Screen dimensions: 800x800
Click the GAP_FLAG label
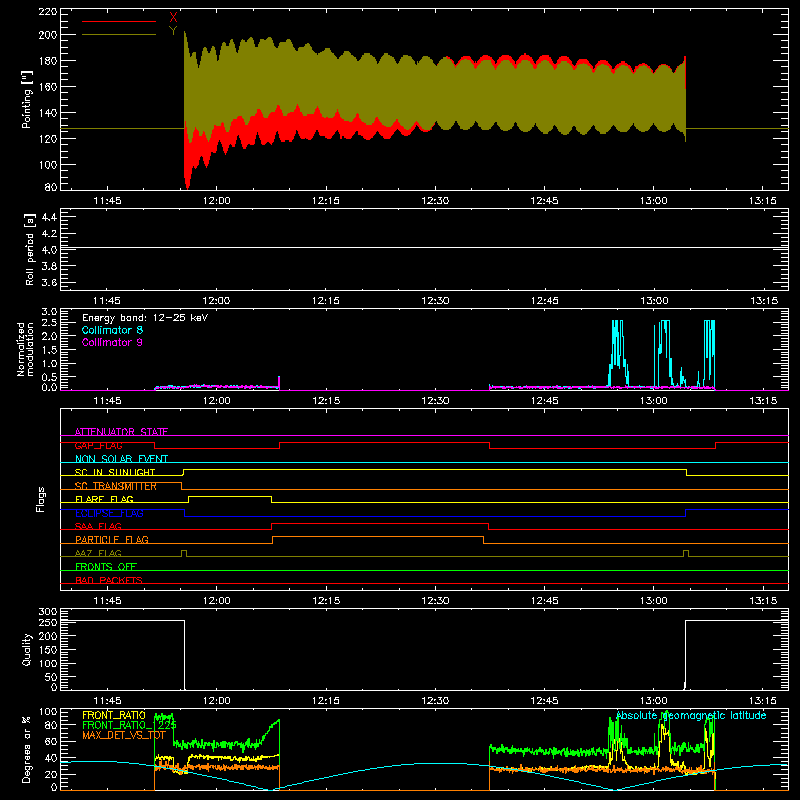[98, 445]
